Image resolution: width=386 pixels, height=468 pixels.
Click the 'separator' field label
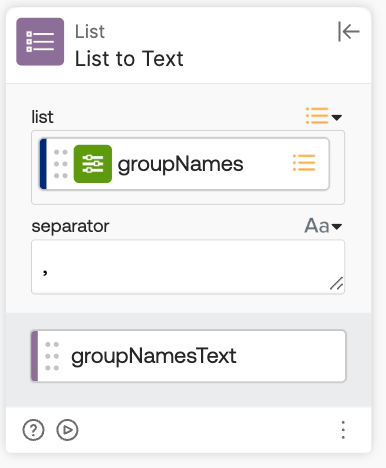(x=70, y=226)
